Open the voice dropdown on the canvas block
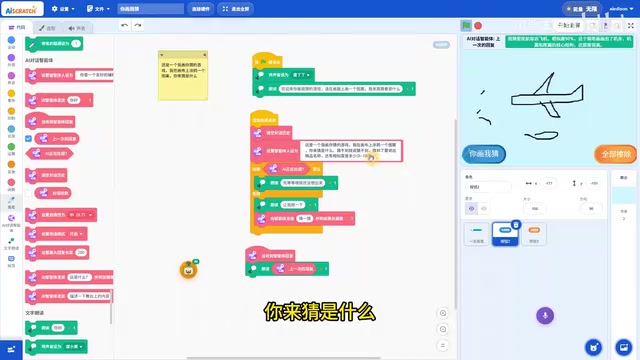 click(301, 75)
